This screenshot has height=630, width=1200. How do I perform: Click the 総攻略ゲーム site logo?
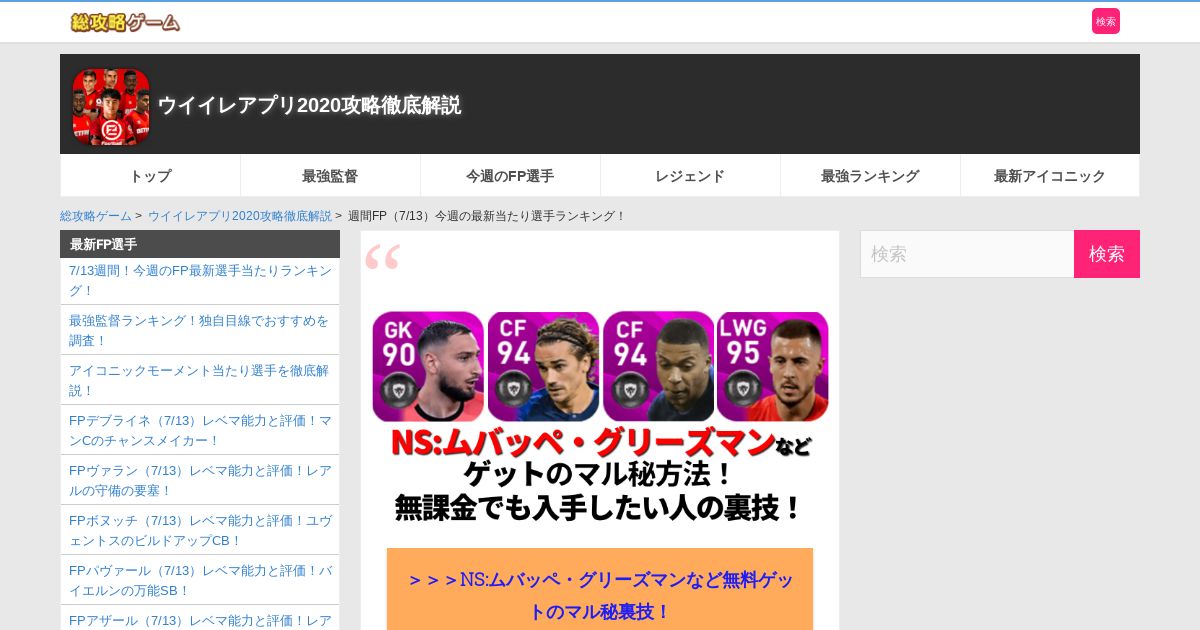(x=125, y=22)
